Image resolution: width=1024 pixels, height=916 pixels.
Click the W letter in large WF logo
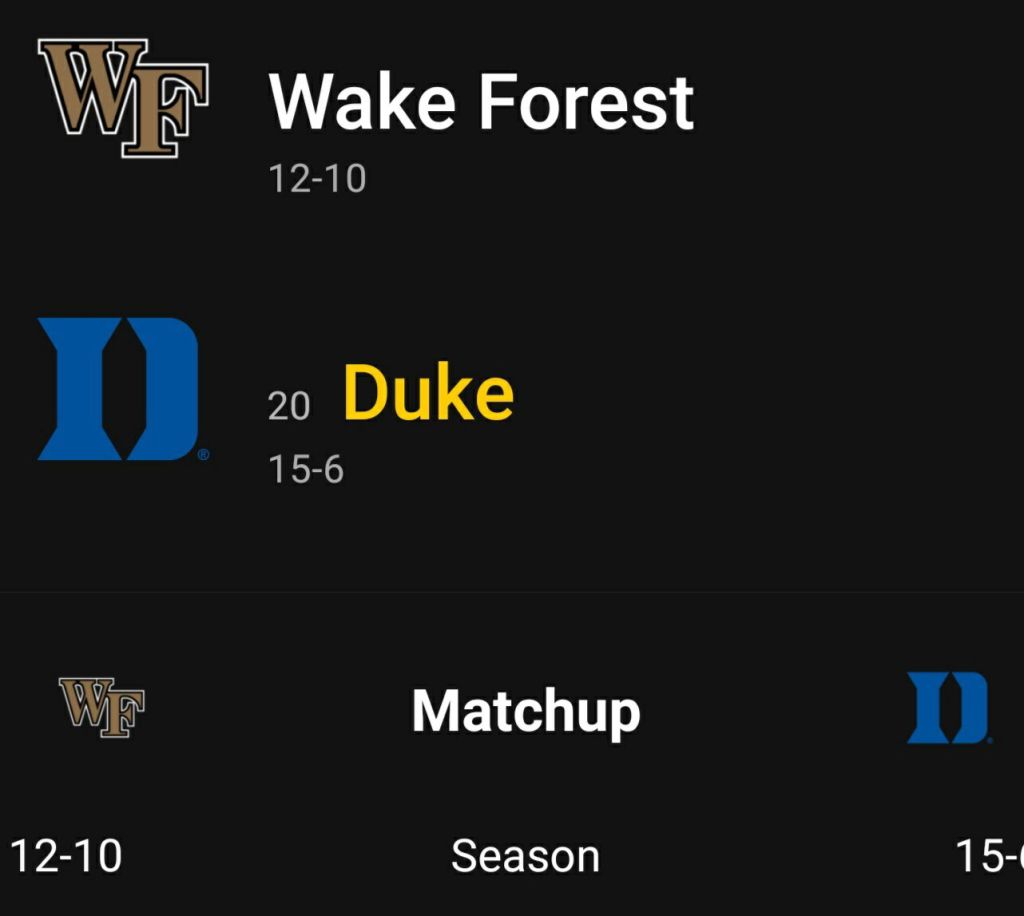pos(88,85)
